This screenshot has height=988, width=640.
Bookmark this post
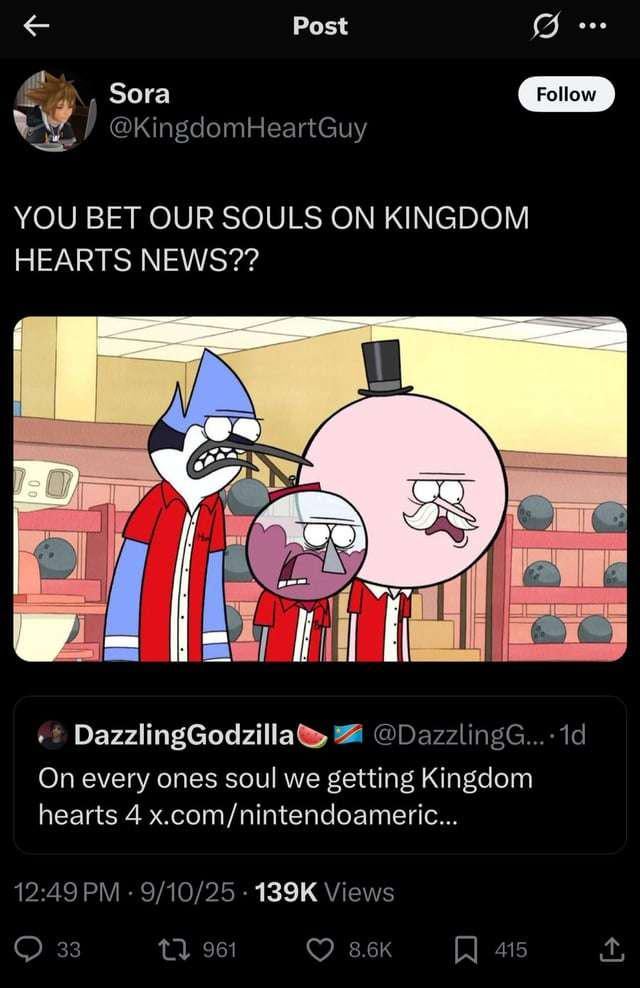466,950
